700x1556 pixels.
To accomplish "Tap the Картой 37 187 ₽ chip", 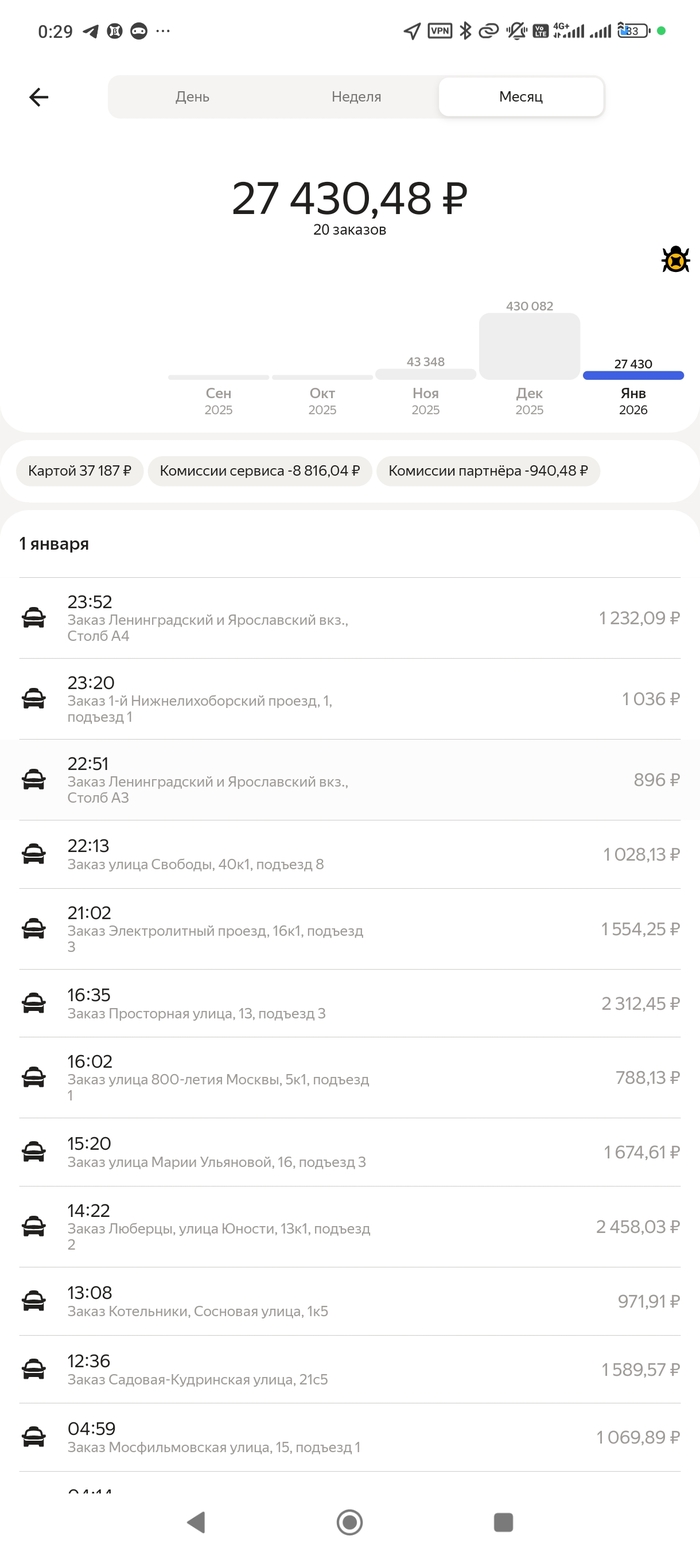I will coord(80,471).
